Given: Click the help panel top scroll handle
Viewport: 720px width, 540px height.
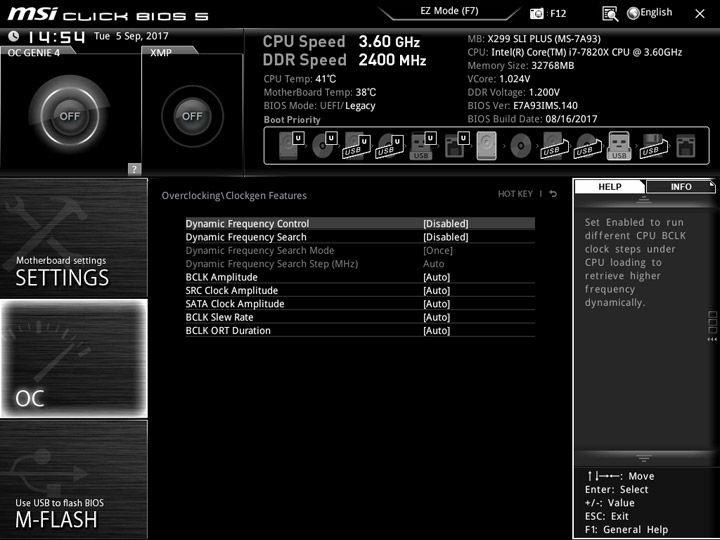Looking at the screenshot, I should [643, 199].
